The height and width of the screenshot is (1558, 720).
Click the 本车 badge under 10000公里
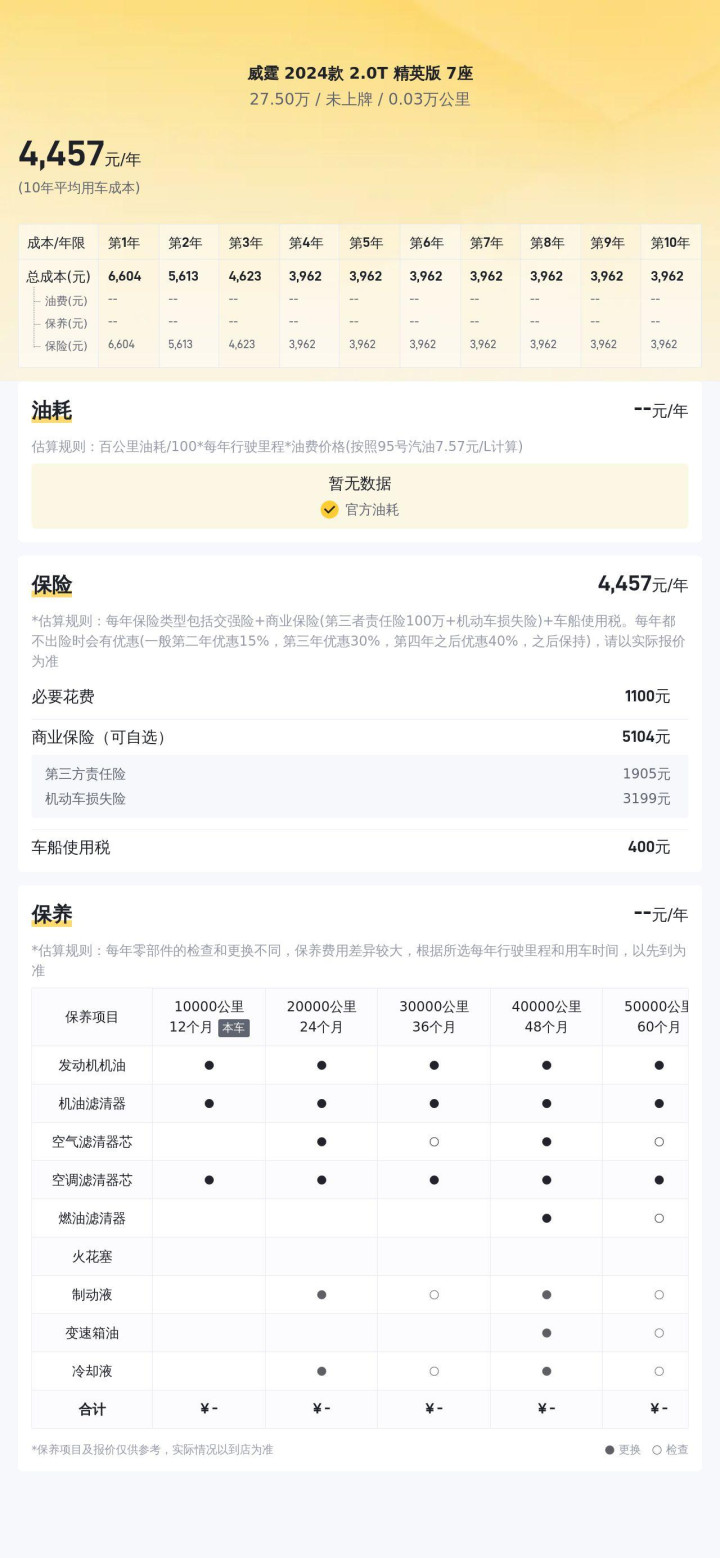[x=234, y=1028]
